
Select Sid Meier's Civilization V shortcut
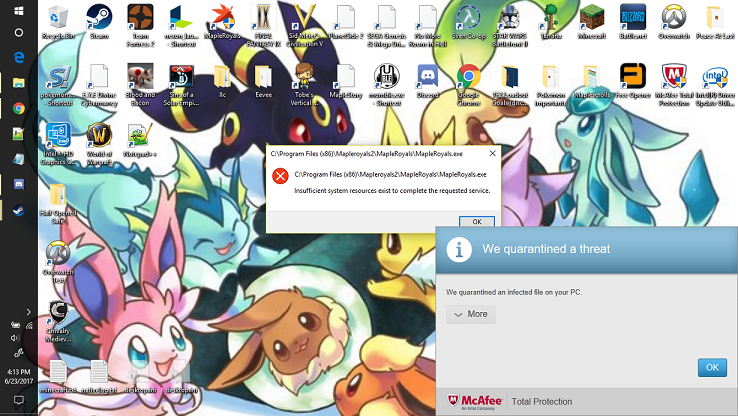coord(305,26)
